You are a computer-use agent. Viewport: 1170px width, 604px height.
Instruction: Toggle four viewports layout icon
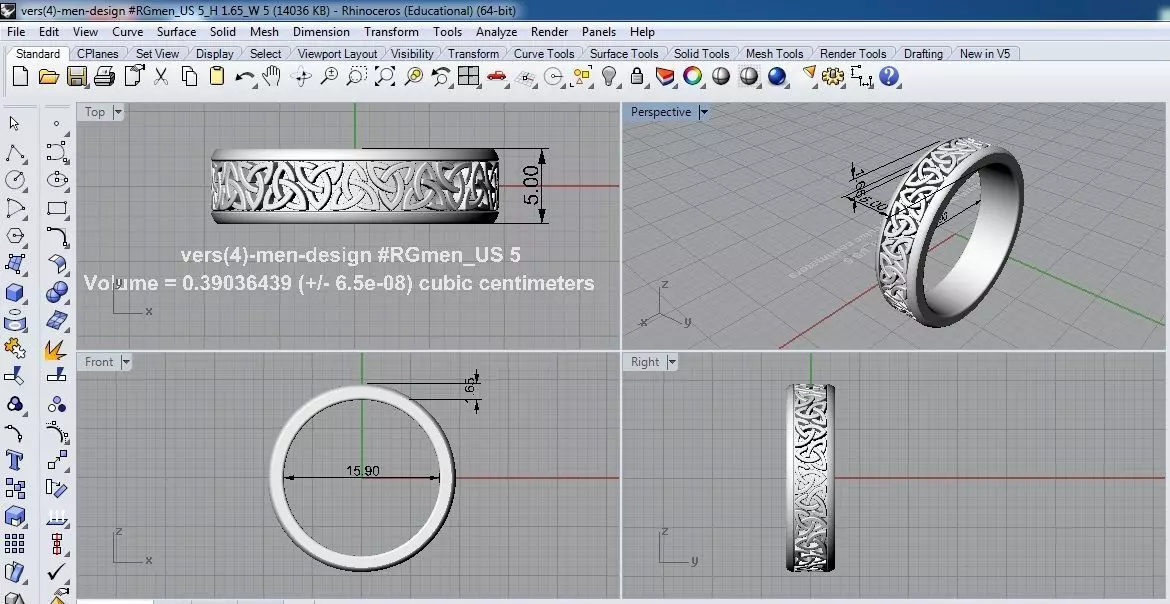[469, 76]
